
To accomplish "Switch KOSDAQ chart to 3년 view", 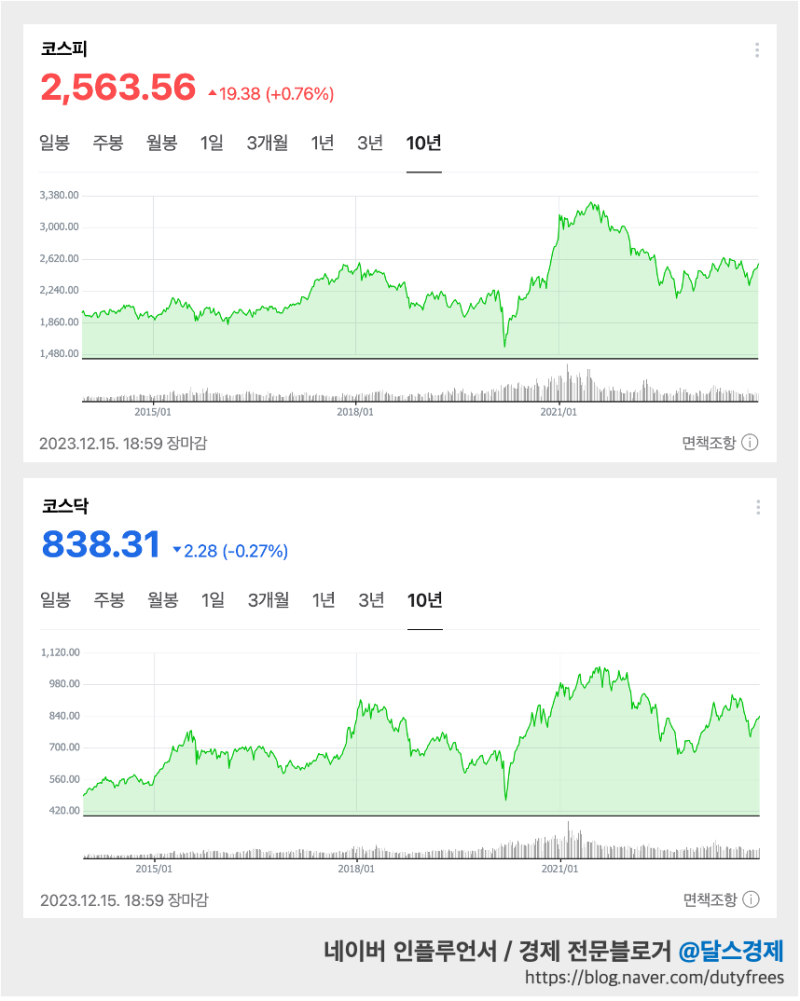I will coord(372,600).
